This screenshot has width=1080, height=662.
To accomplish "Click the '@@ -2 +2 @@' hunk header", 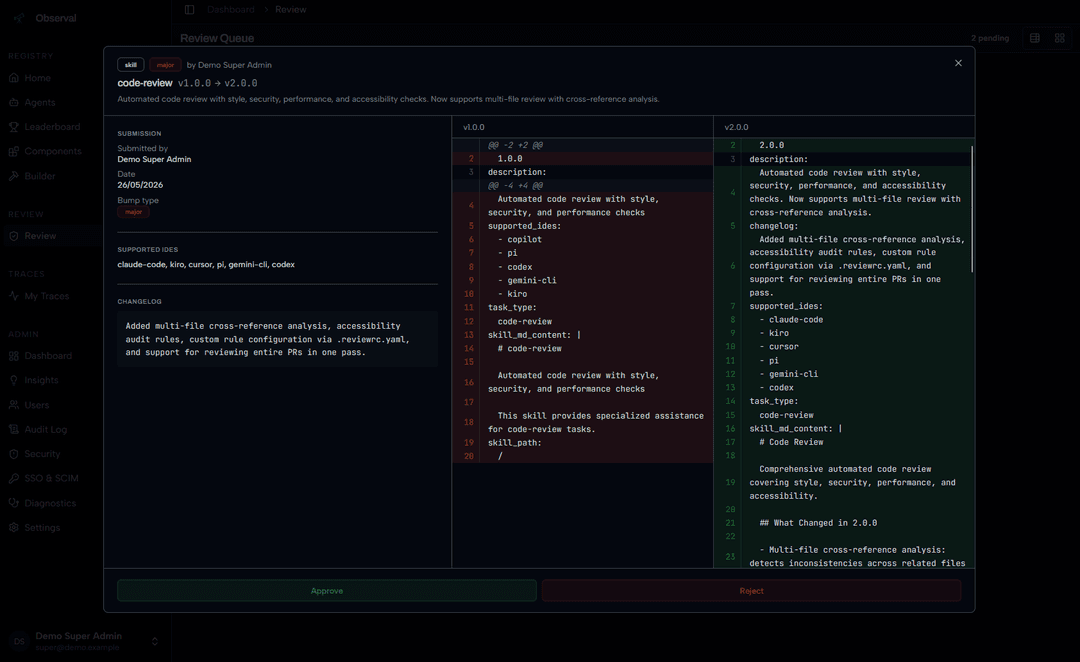I will [515, 145].
